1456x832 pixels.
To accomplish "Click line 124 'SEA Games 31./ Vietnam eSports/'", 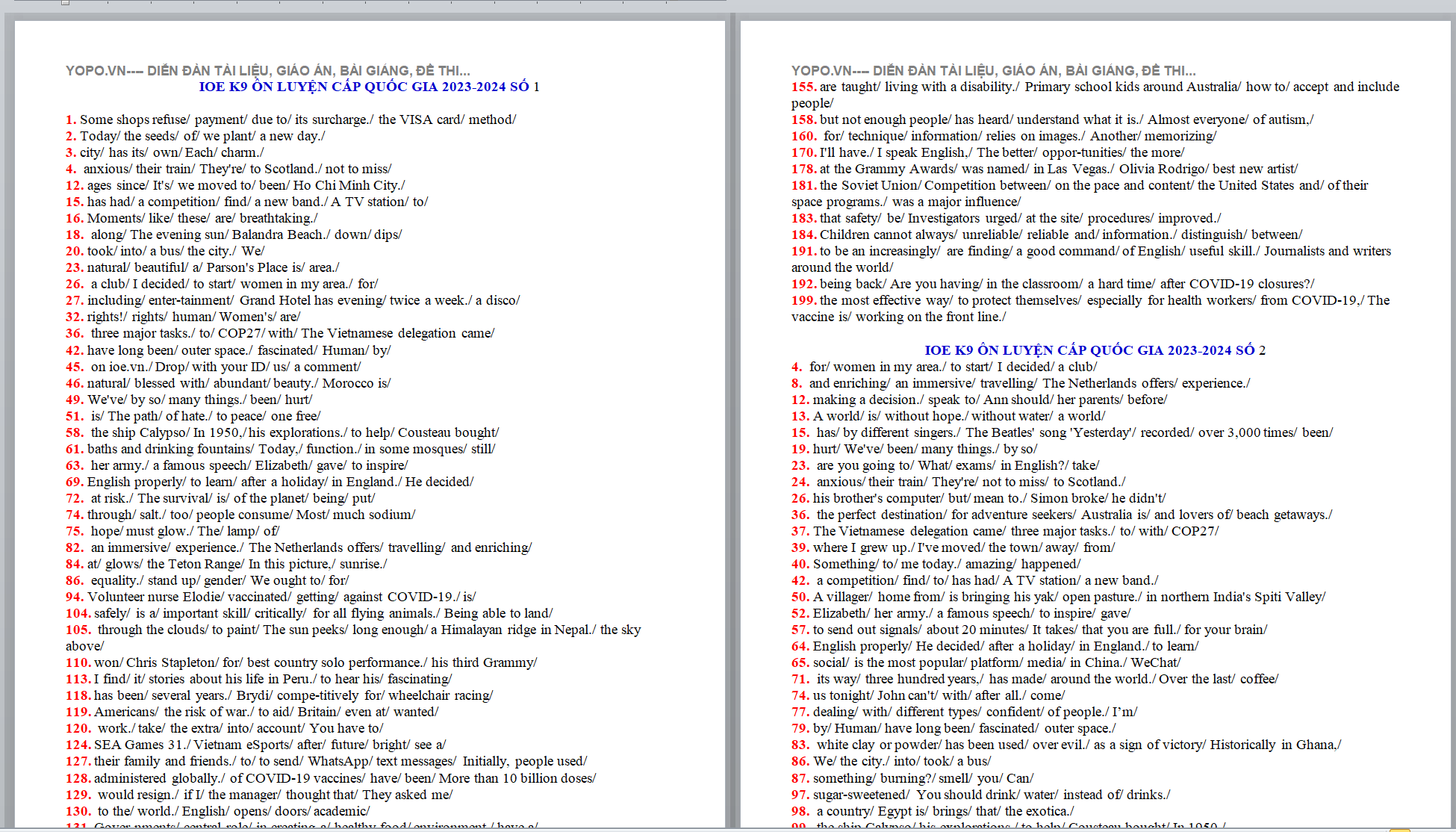I will (256, 745).
